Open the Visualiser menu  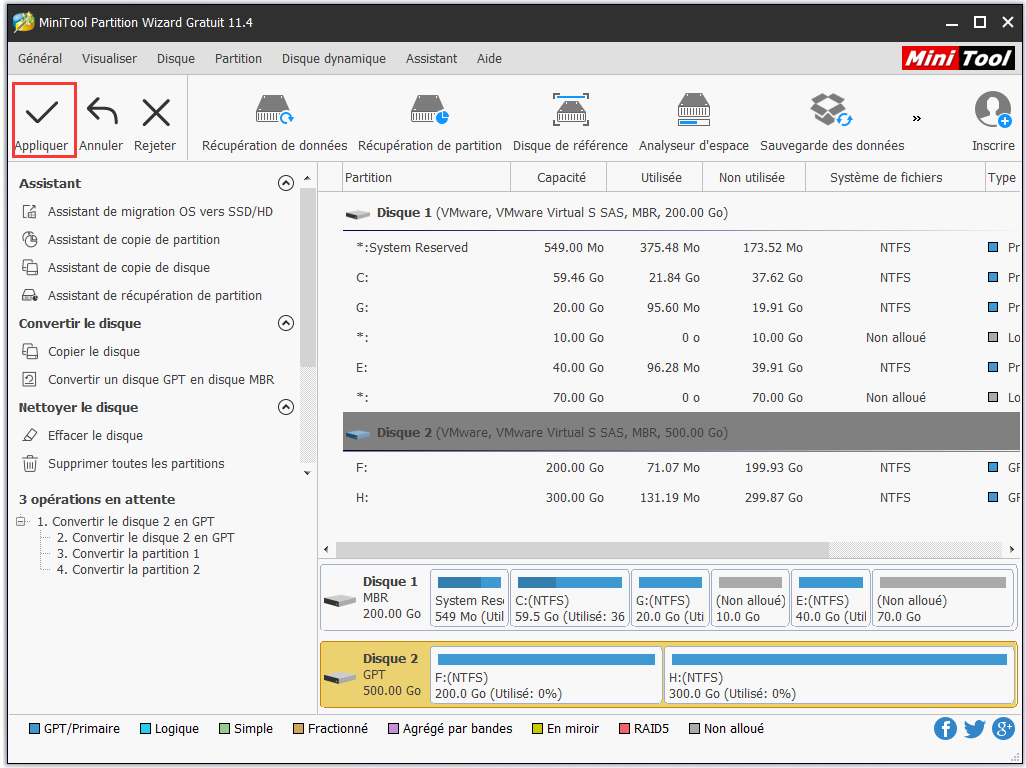pyautogui.click(x=109, y=58)
